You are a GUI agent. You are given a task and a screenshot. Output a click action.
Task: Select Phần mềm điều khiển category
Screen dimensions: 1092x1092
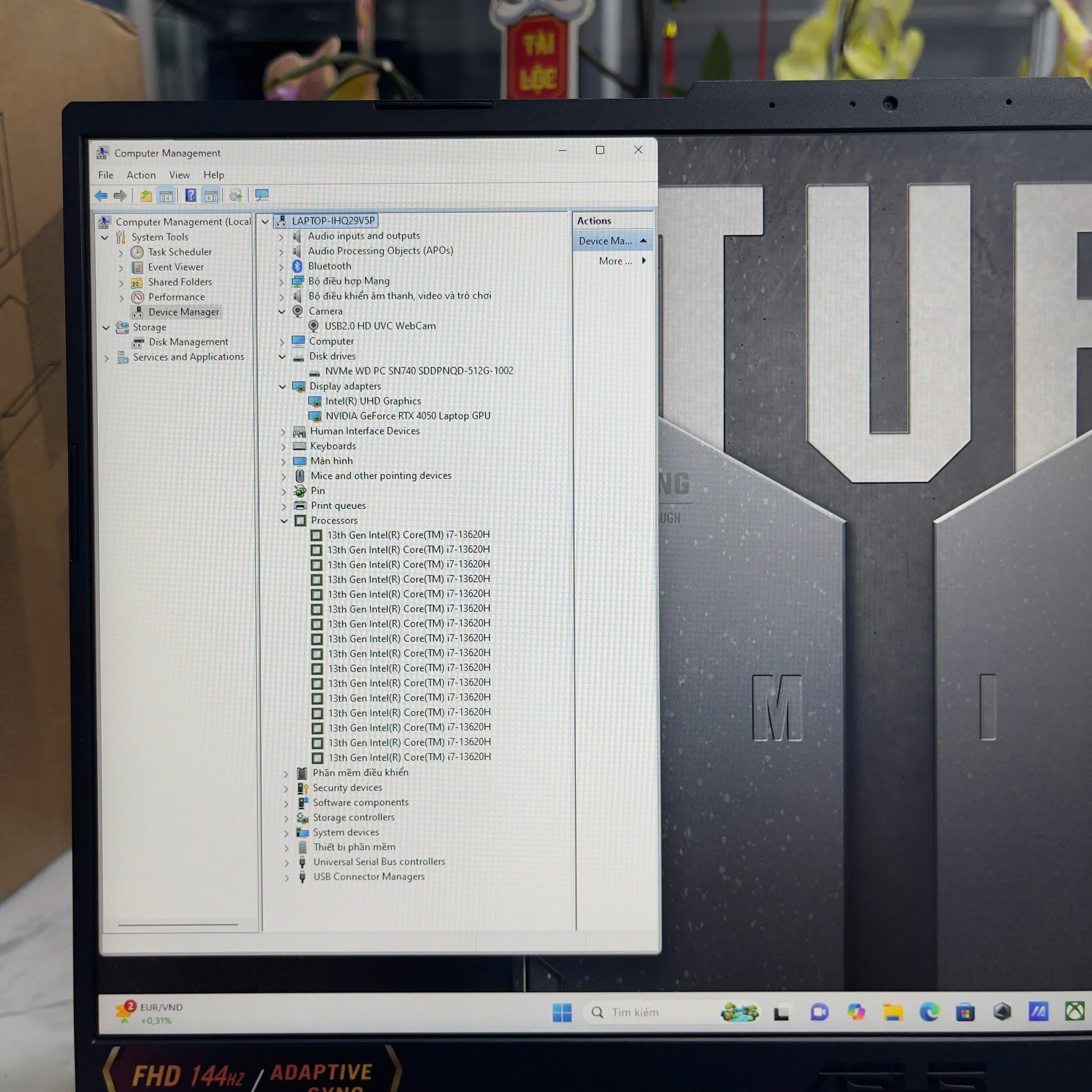point(360,773)
